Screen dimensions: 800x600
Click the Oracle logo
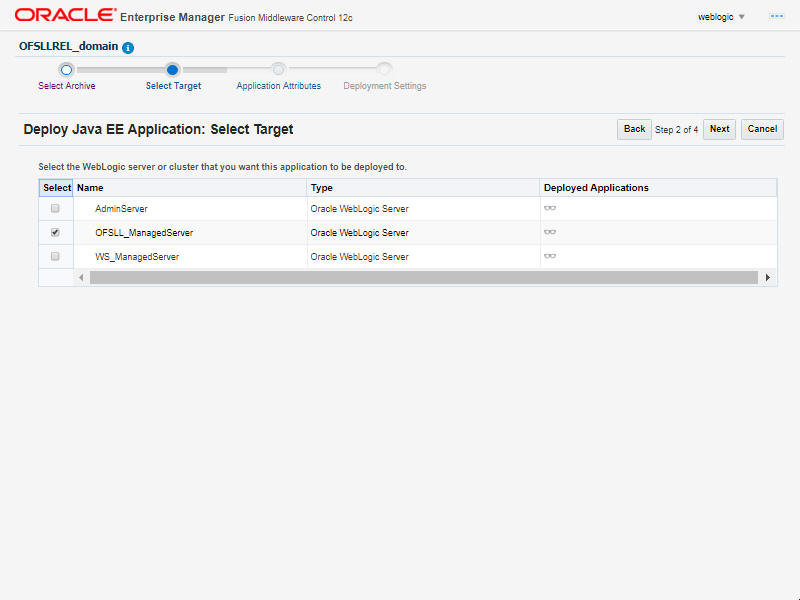pyautogui.click(x=65, y=15)
